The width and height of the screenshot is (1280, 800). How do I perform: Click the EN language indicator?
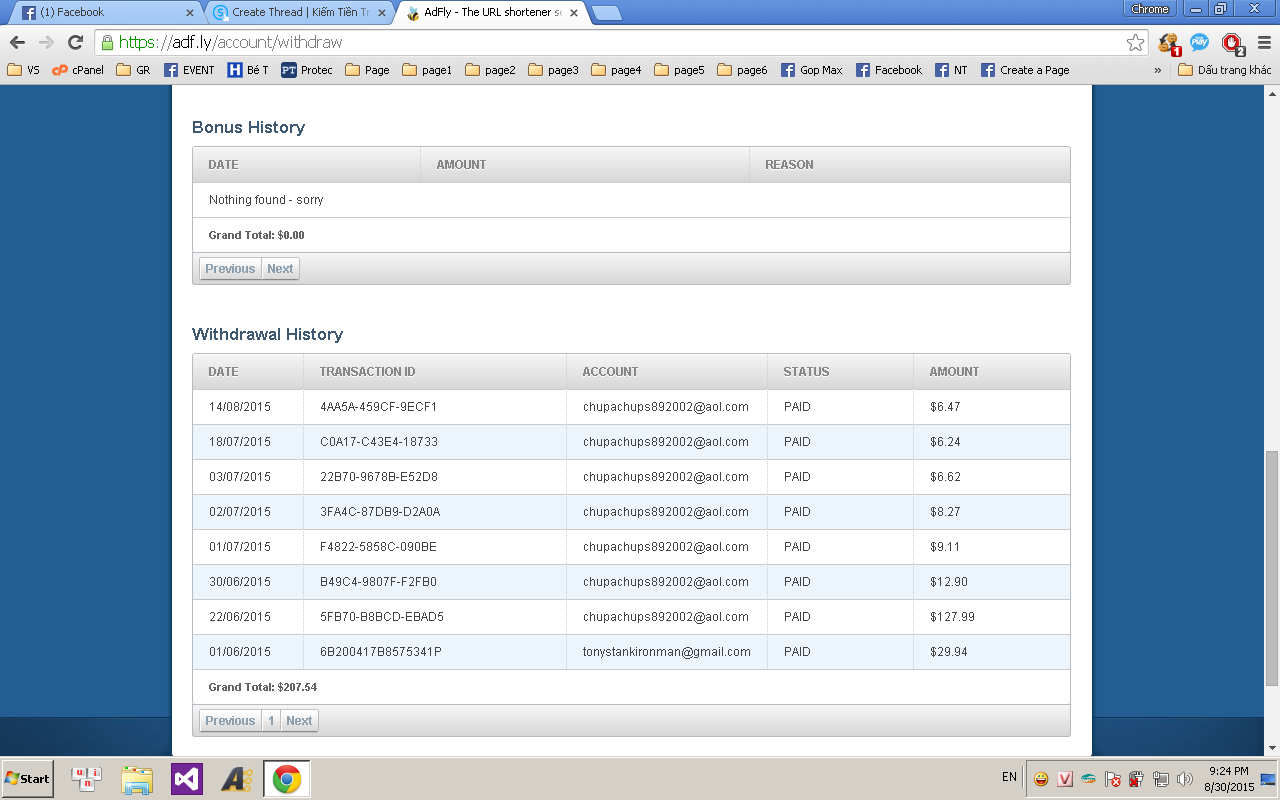click(x=1009, y=777)
